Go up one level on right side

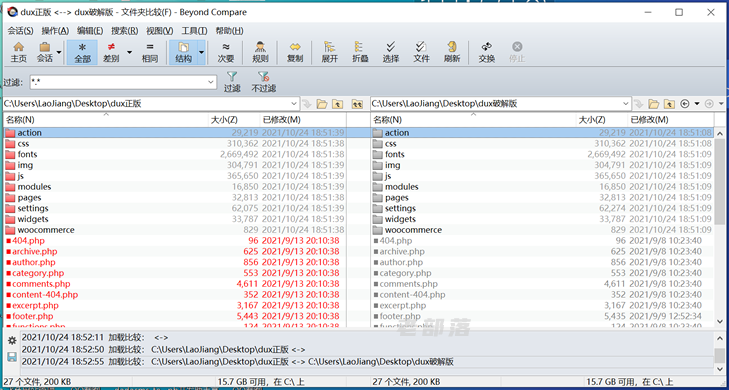click(669, 104)
